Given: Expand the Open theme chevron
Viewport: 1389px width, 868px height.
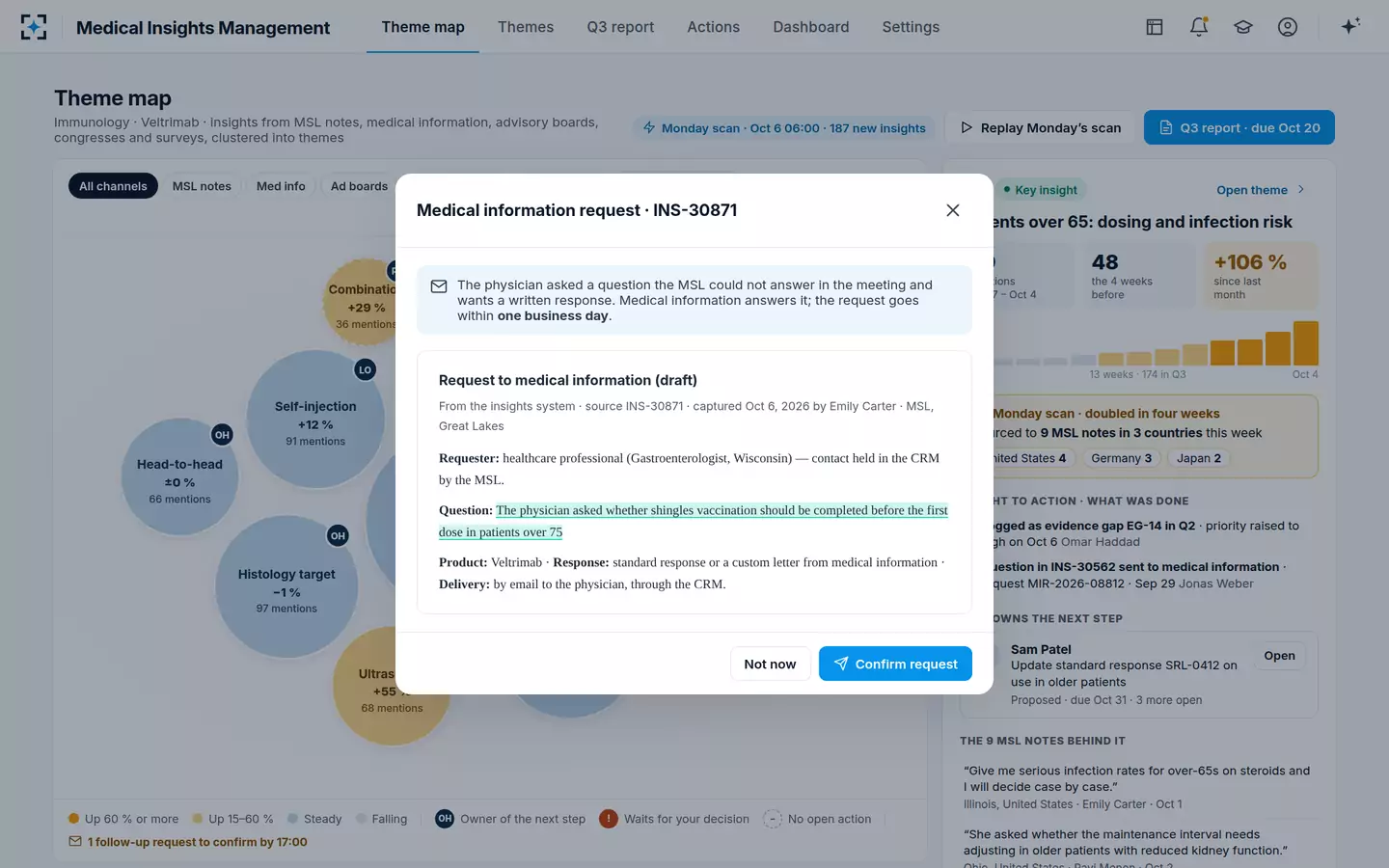Looking at the screenshot, I should 1301,190.
